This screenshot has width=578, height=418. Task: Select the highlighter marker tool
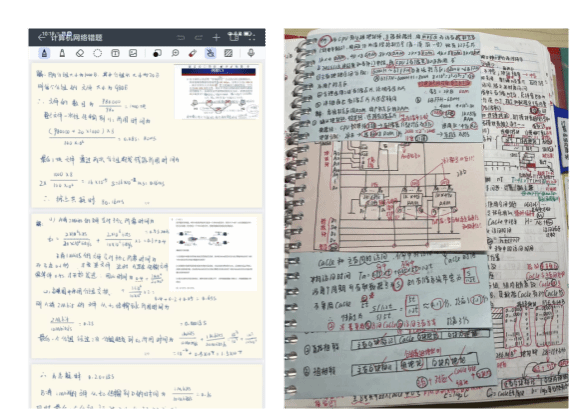click(62, 53)
